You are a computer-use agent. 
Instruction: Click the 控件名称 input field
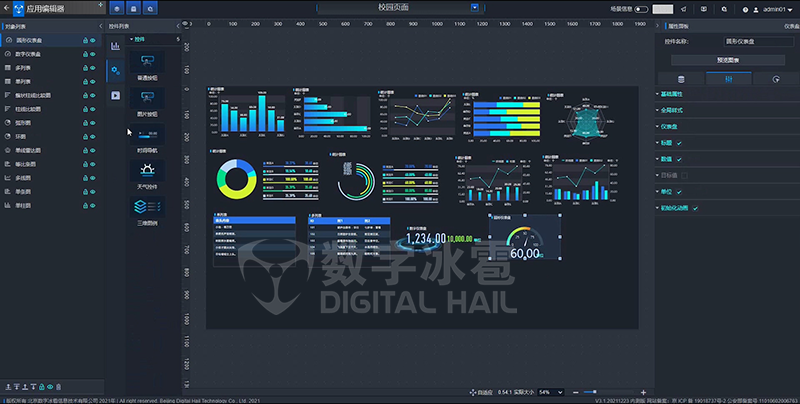[758, 41]
